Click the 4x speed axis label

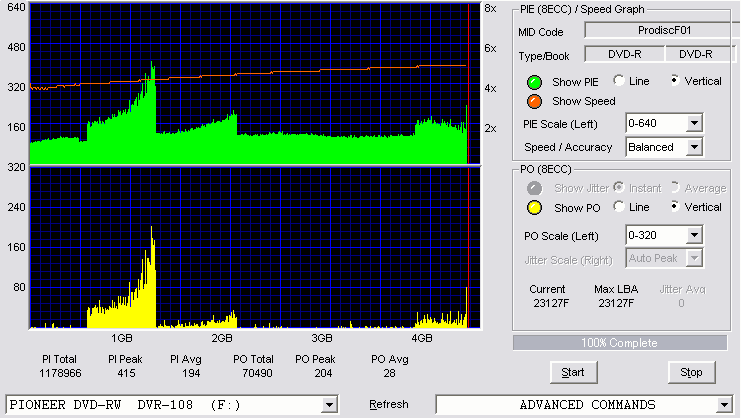tap(491, 88)
